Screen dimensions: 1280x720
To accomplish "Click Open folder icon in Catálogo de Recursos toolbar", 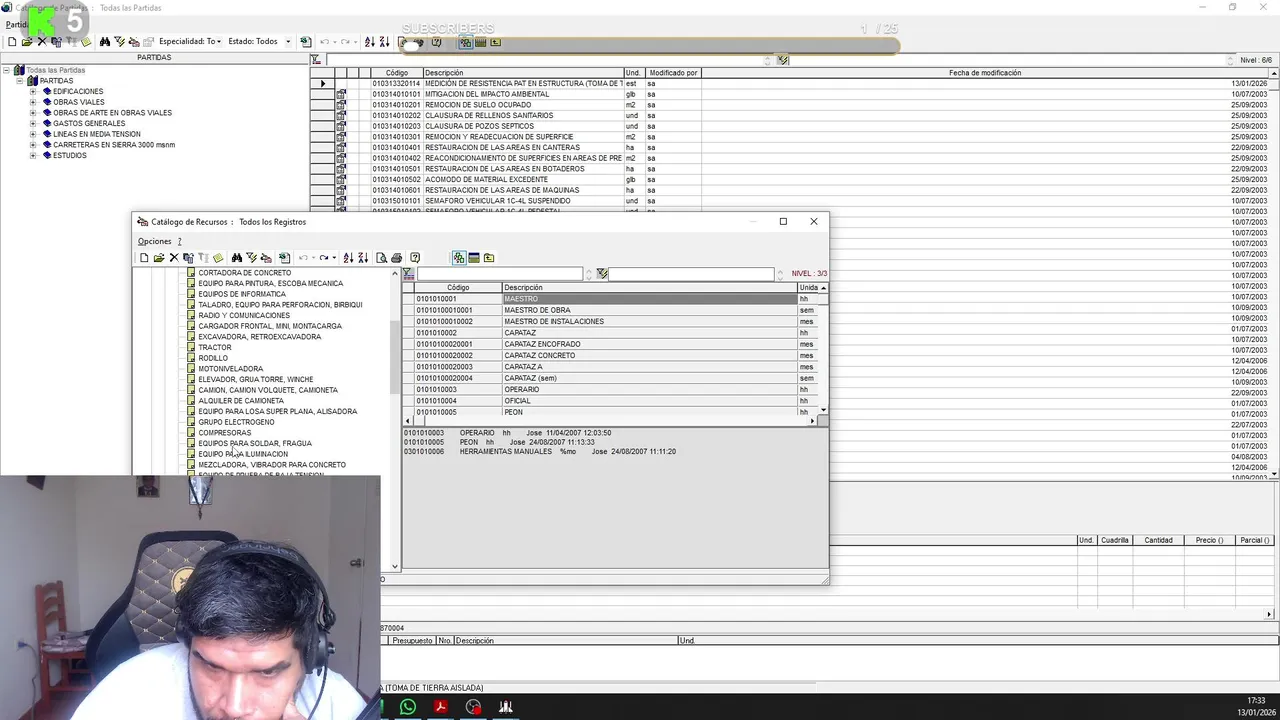I will [x=159, y=258].
